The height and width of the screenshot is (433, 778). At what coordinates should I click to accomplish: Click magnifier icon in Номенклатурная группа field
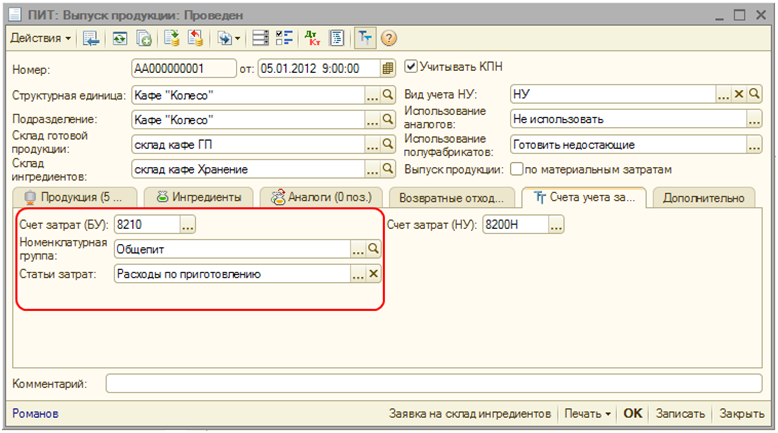tap(373, 249)
